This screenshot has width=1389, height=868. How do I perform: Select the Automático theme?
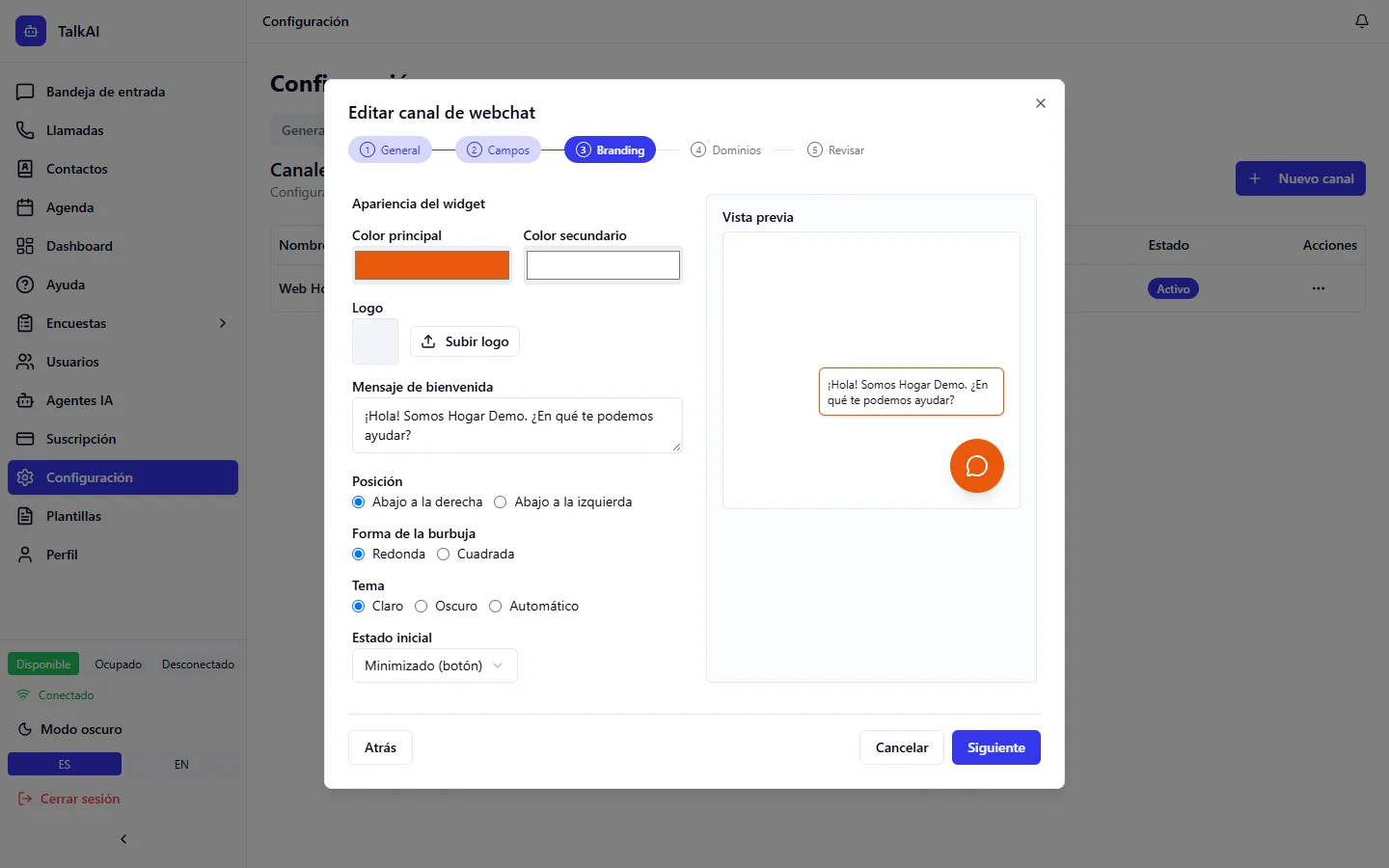coord(496,606)
